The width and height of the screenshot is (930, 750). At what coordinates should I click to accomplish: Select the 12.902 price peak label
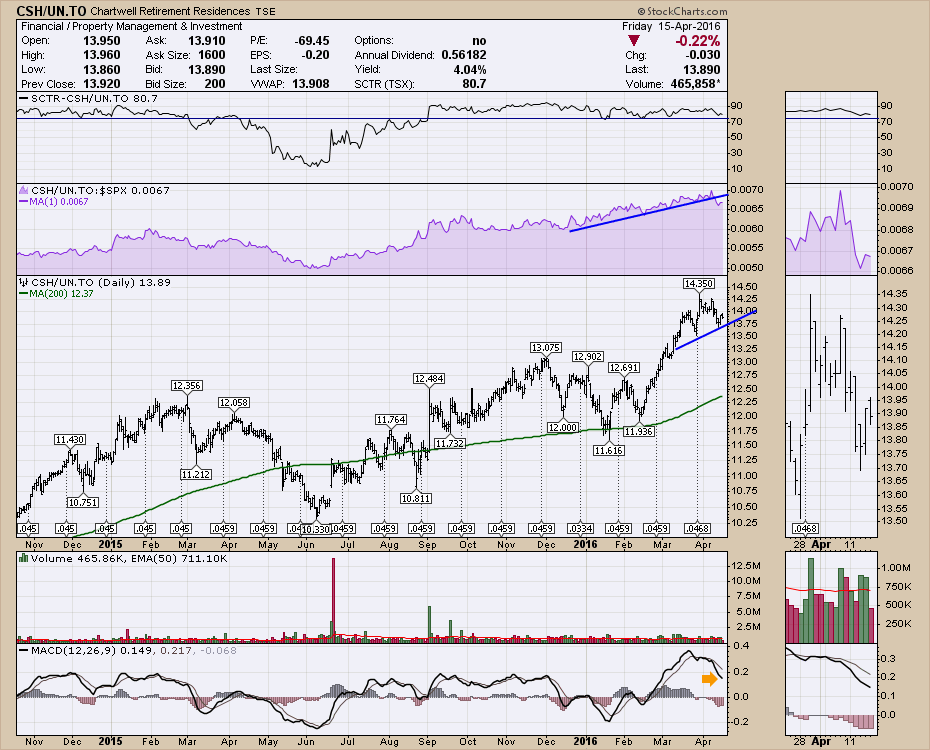pyautogui.click(x=588, y=356)
